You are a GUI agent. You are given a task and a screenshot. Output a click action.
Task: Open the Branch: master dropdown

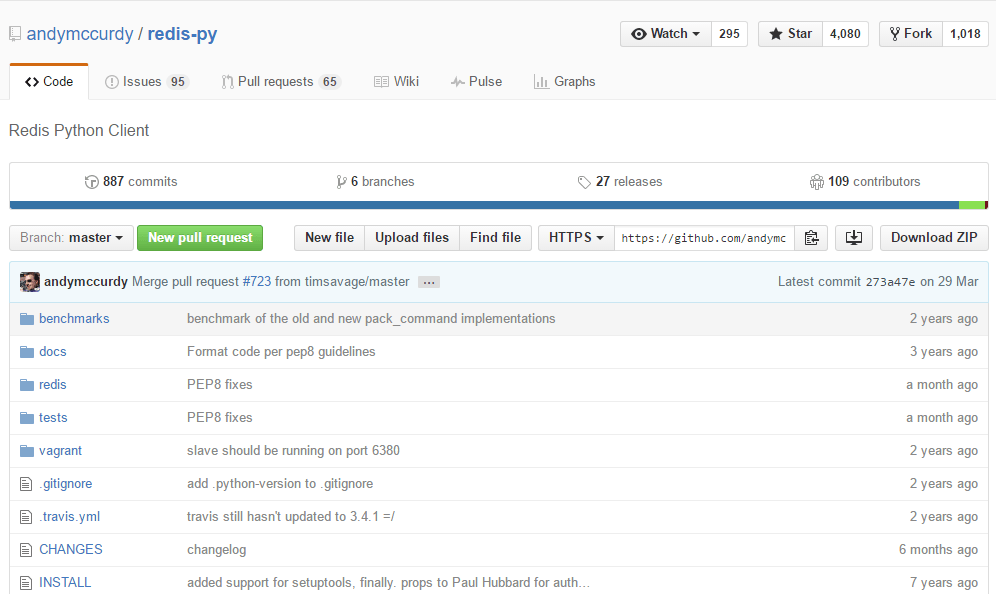click(x=71, y=238)
